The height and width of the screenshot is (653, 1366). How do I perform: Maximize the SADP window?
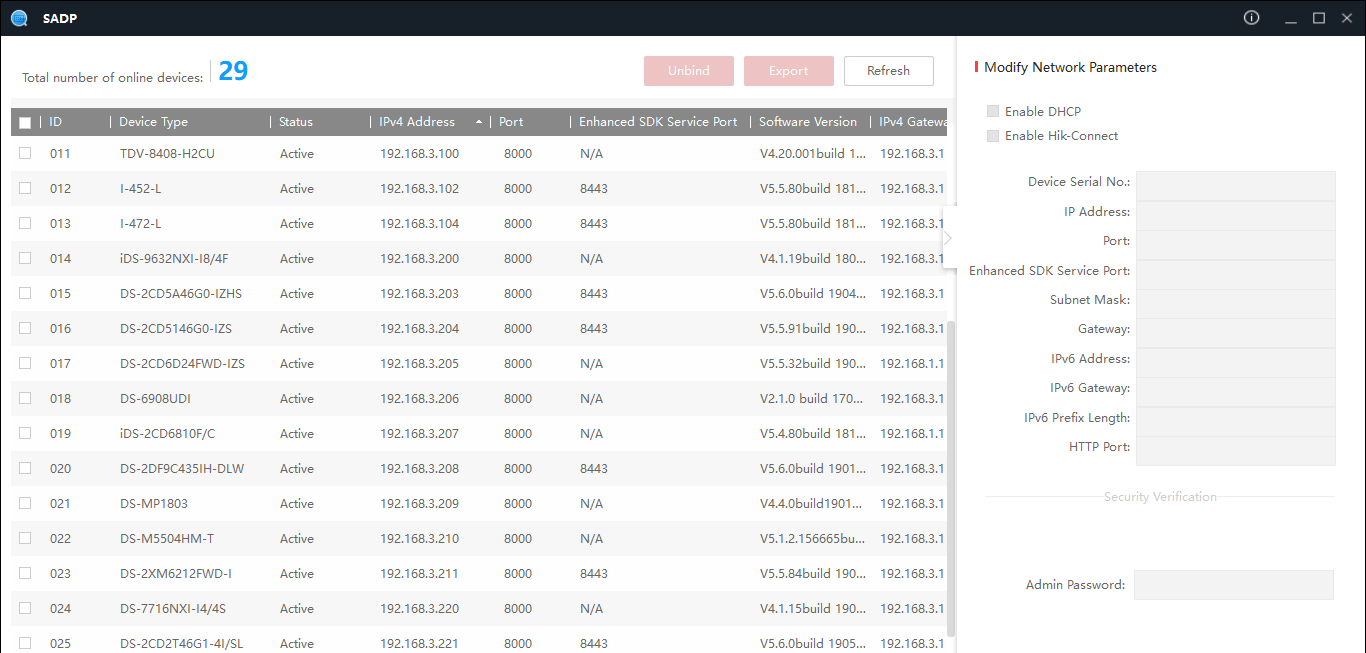[1318, 18]
